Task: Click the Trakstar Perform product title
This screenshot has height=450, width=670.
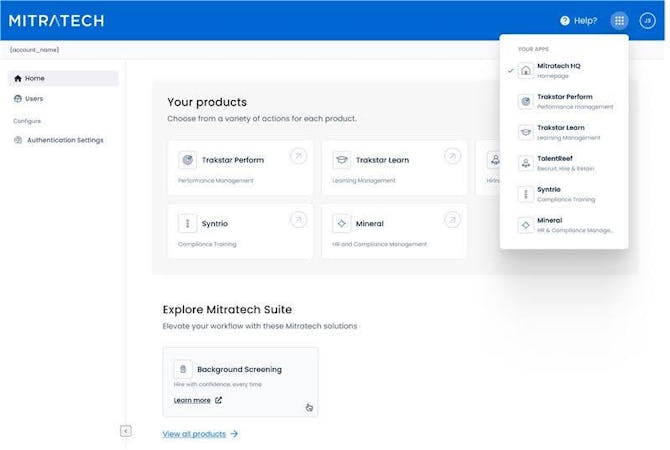Action: (x=233, y=160)
